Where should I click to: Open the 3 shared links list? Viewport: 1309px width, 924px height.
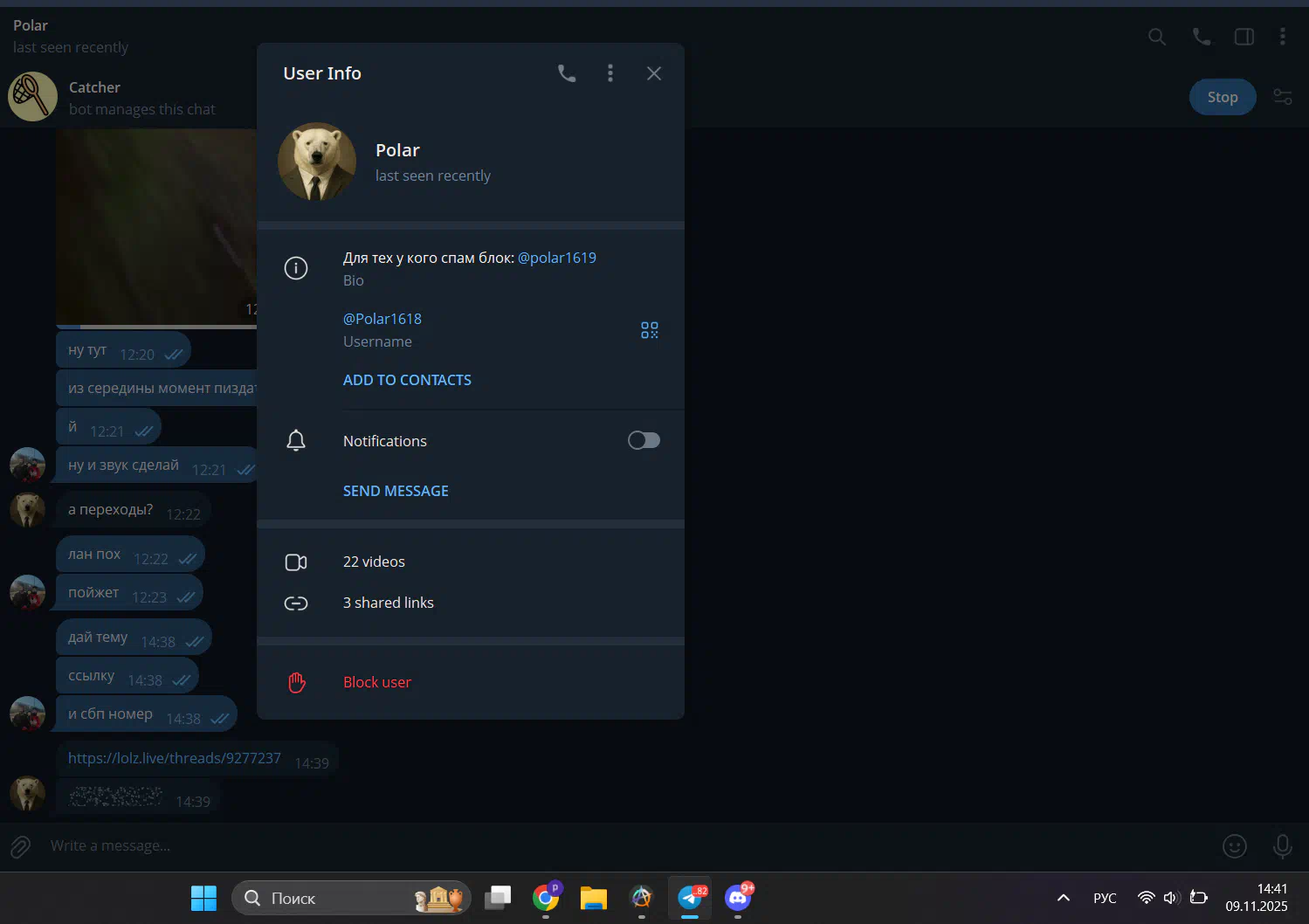[388, 603]
